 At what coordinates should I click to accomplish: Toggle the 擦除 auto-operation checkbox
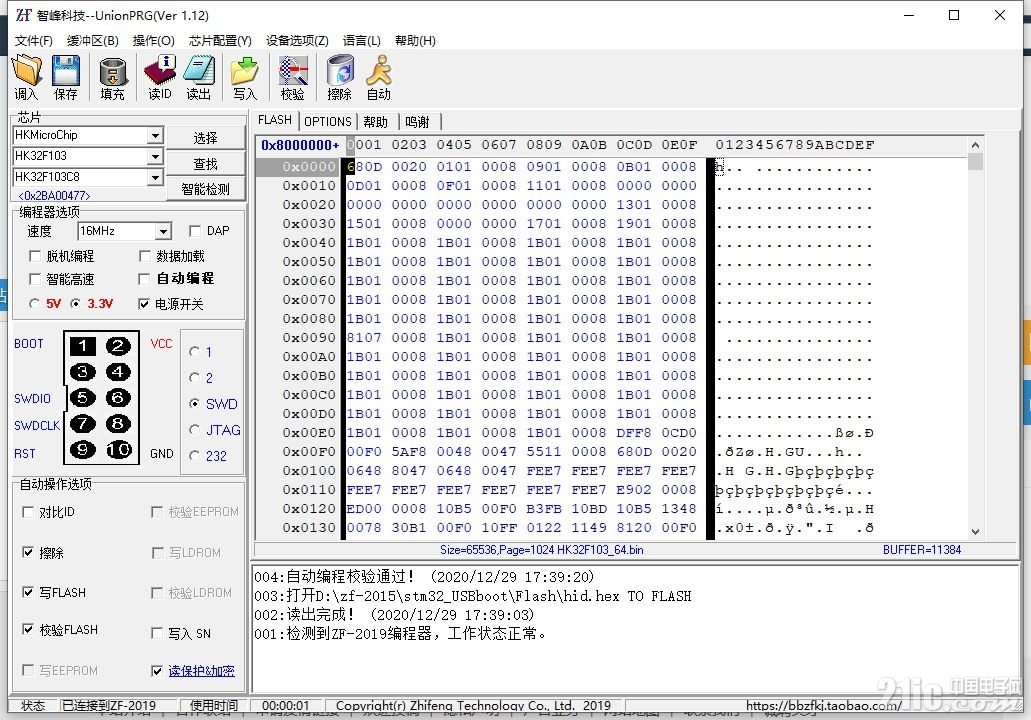point(28,552)
